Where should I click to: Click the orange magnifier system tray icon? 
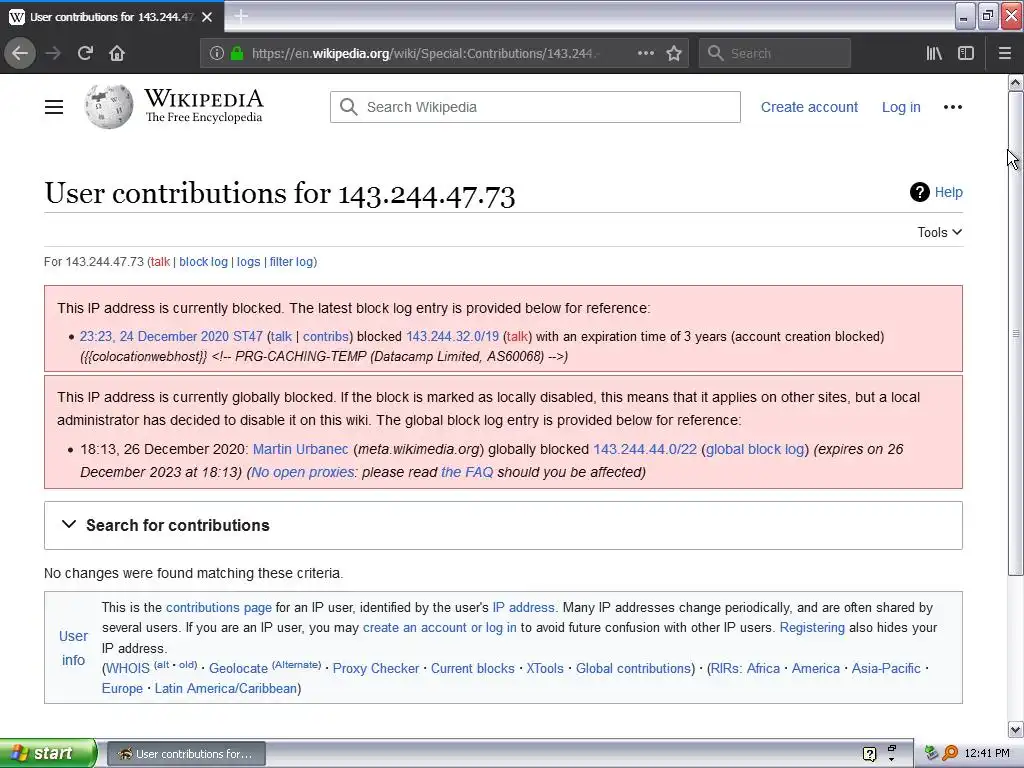pyautogui.click(x=950, y=753)
